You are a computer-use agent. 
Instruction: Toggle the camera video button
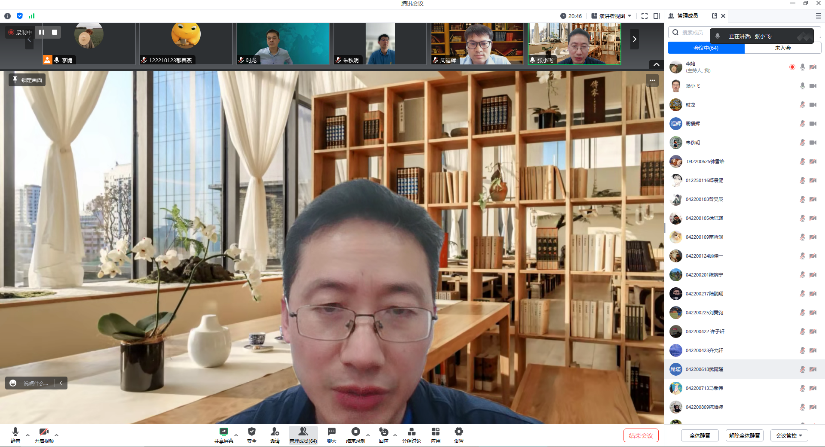pyautogui.click(x=44, y=433)
